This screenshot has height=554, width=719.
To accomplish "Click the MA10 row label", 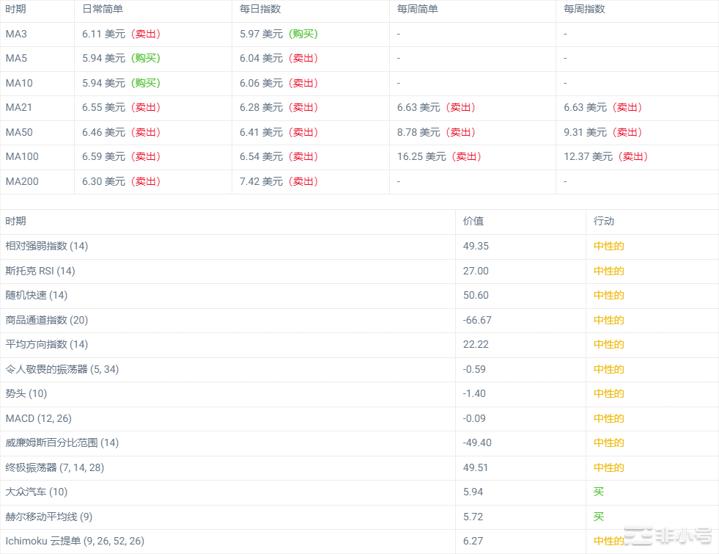I will (x=19, y=83).
